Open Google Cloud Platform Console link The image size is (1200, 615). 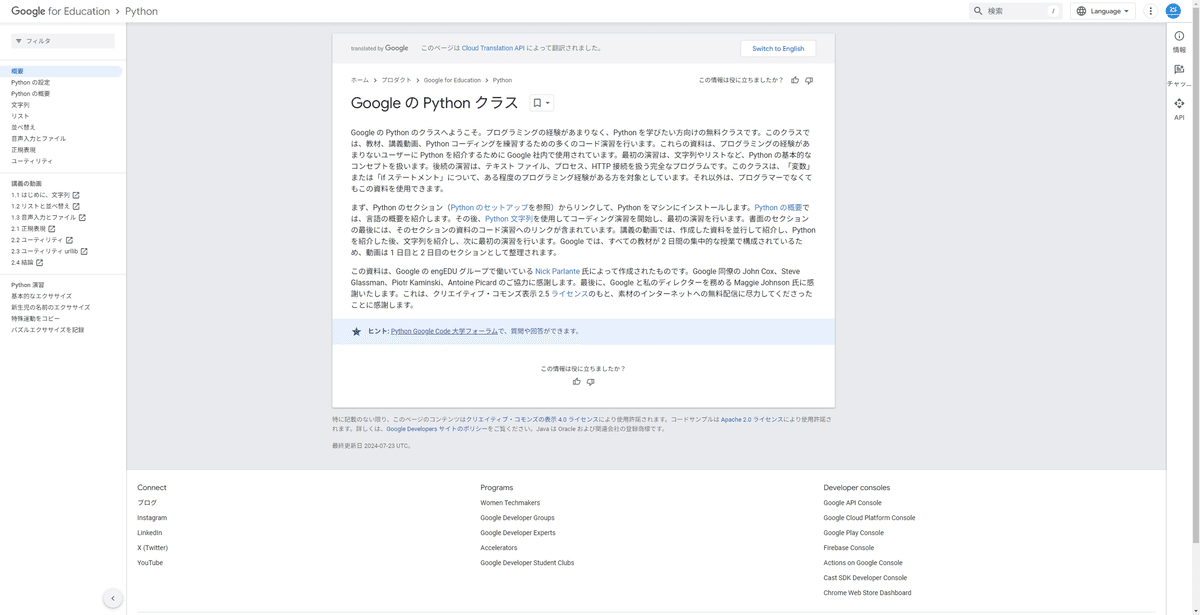point(870,518)
